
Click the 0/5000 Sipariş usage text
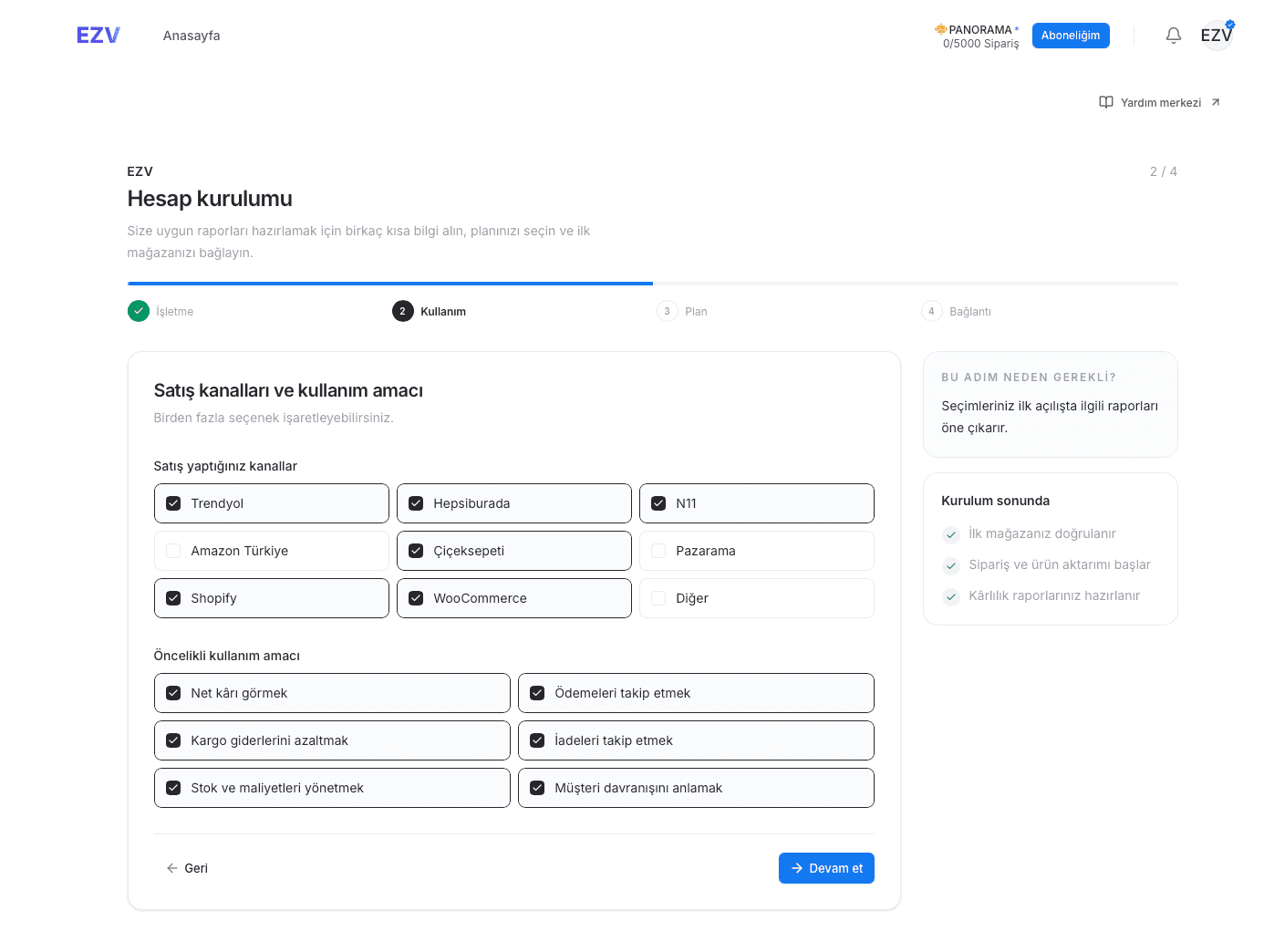tap(981, 44)
